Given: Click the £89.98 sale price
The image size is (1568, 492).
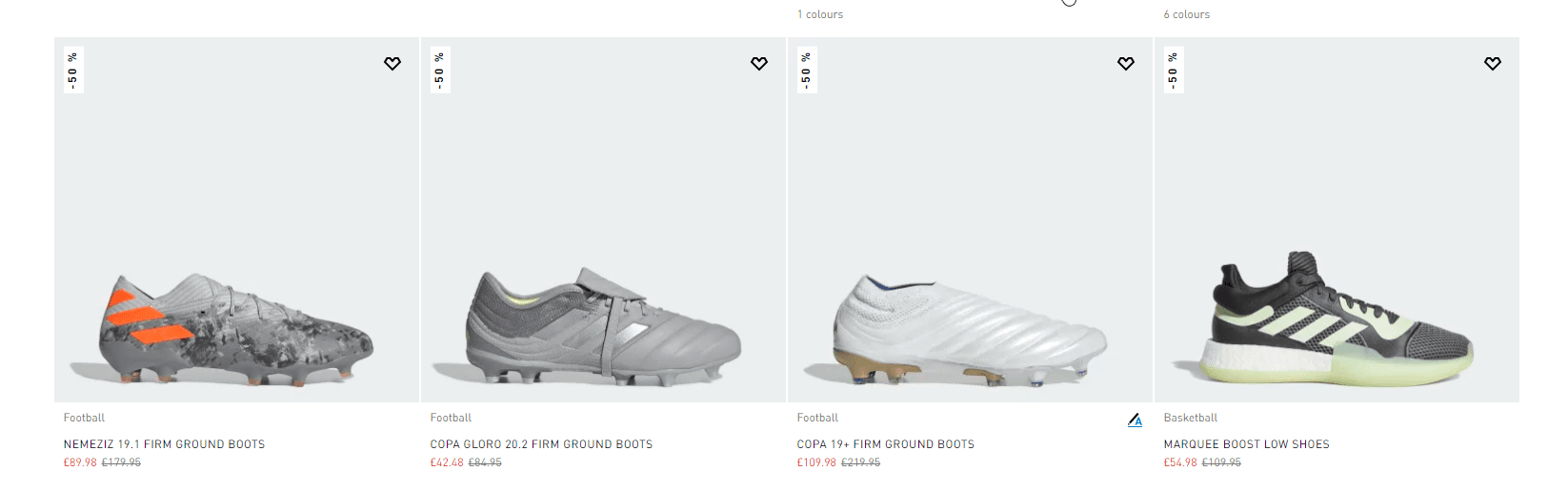Looking at the screenshot, I should pyautogui.click(x=80, y=462).
